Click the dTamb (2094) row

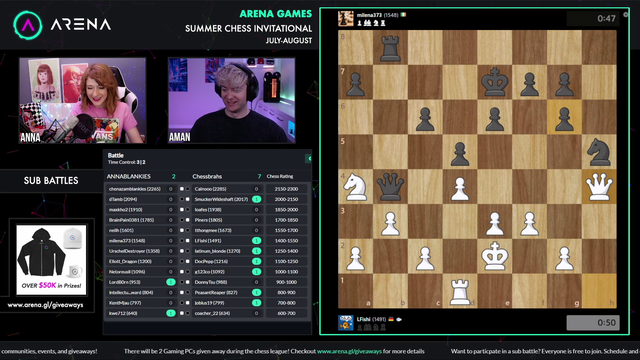point(141,199)
